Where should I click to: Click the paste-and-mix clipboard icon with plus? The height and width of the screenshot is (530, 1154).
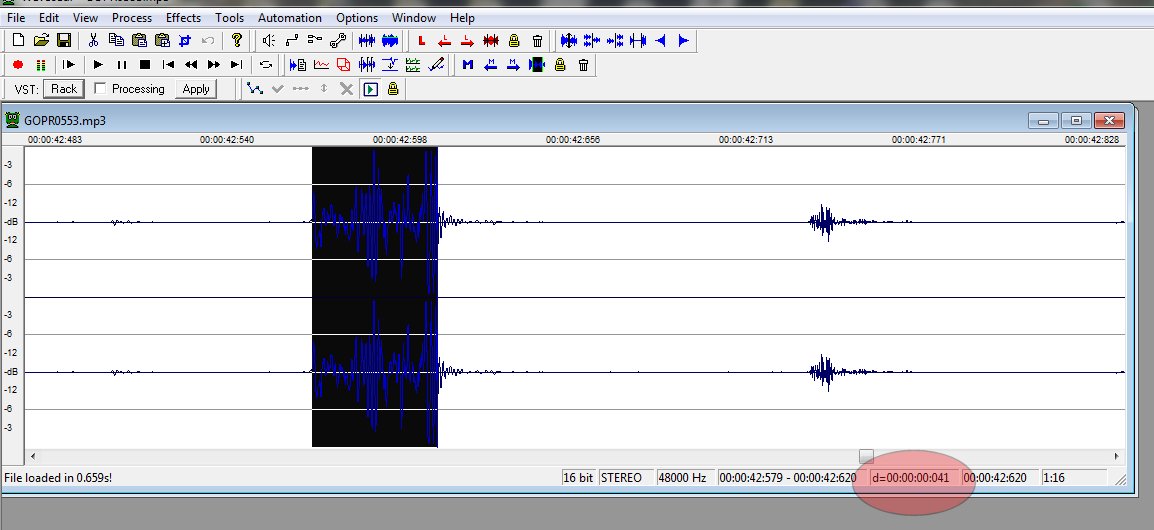click(x=162, y=40)
